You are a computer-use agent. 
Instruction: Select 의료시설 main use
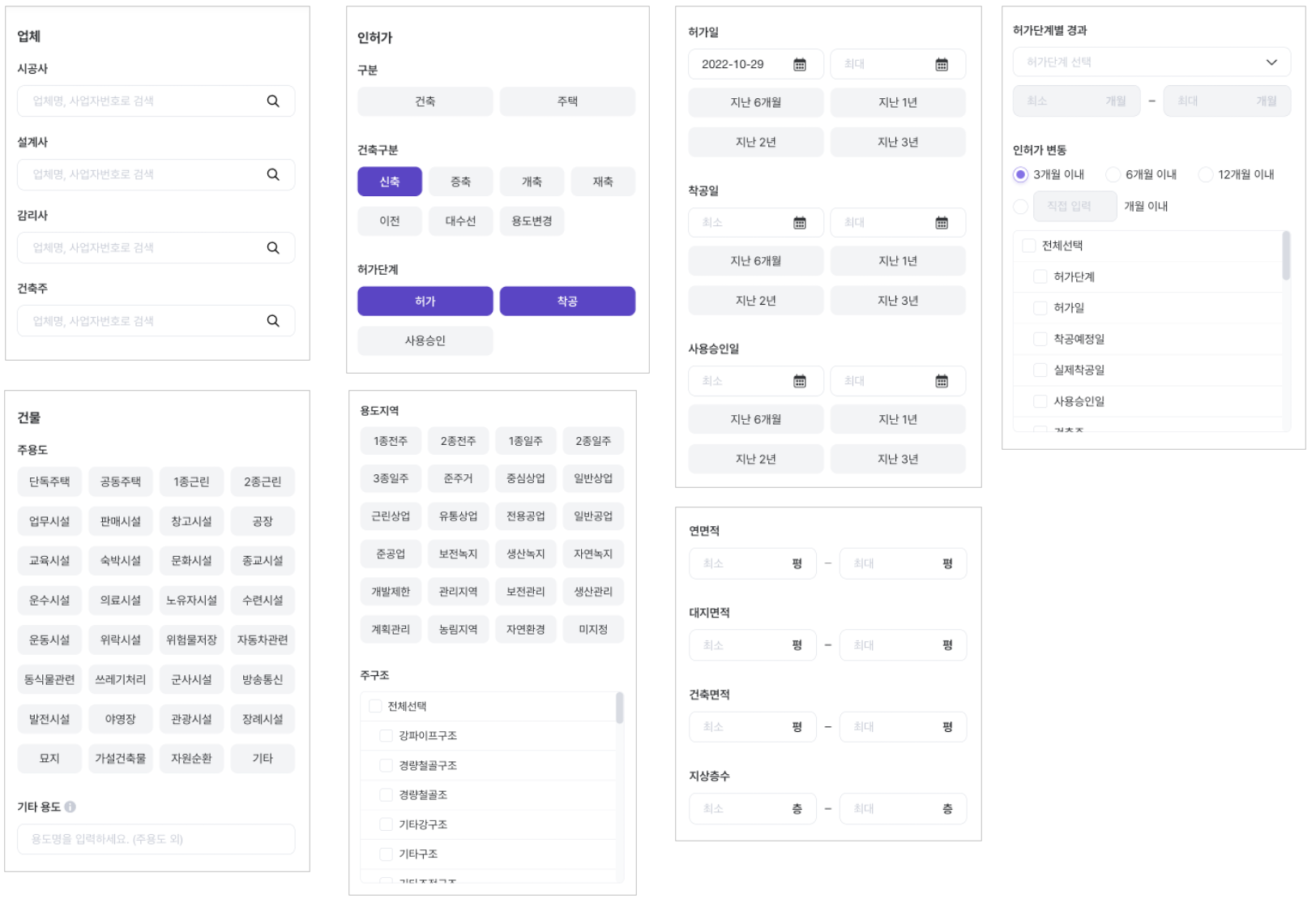(x=121, y=600)
